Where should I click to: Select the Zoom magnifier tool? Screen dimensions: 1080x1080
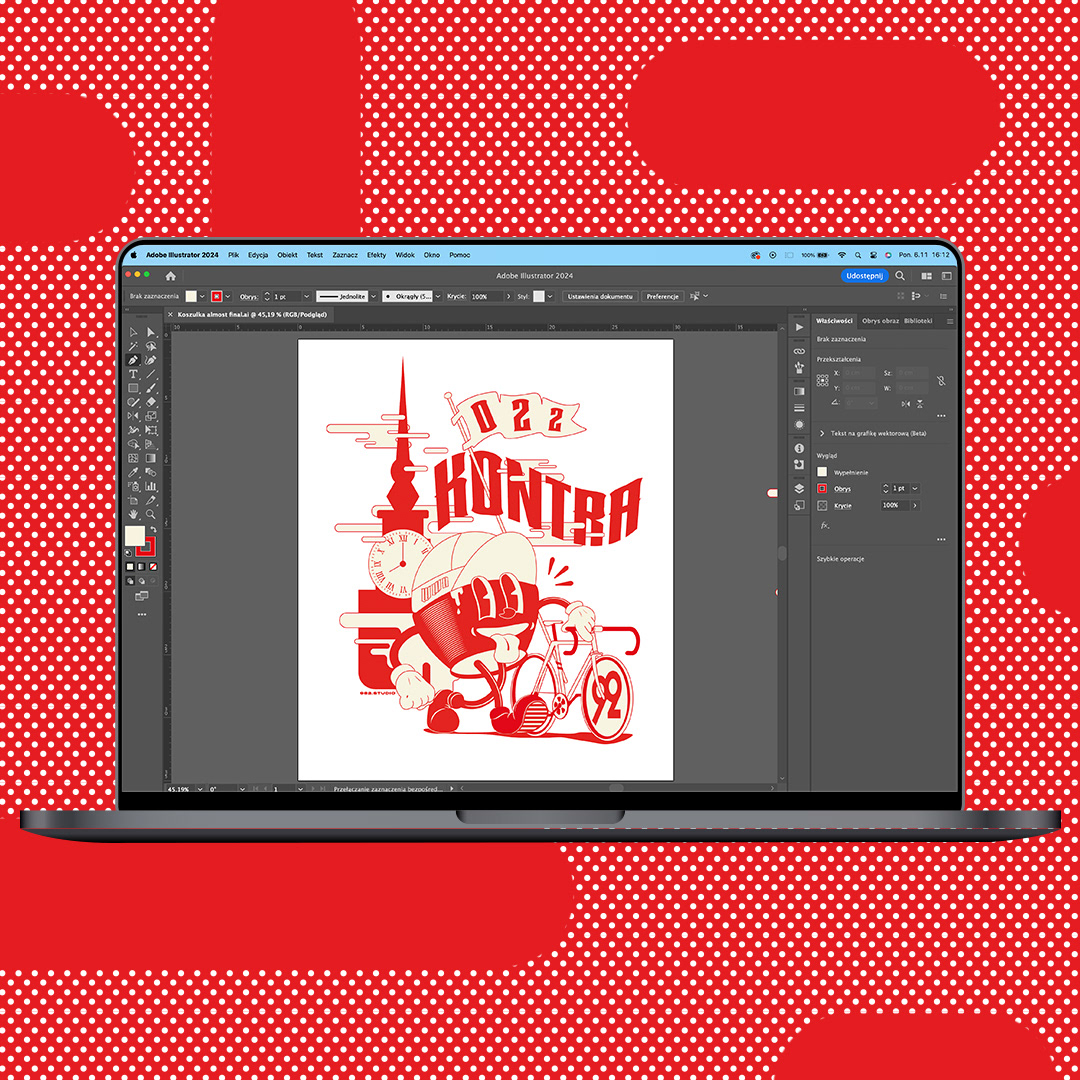tap(151, 514)
